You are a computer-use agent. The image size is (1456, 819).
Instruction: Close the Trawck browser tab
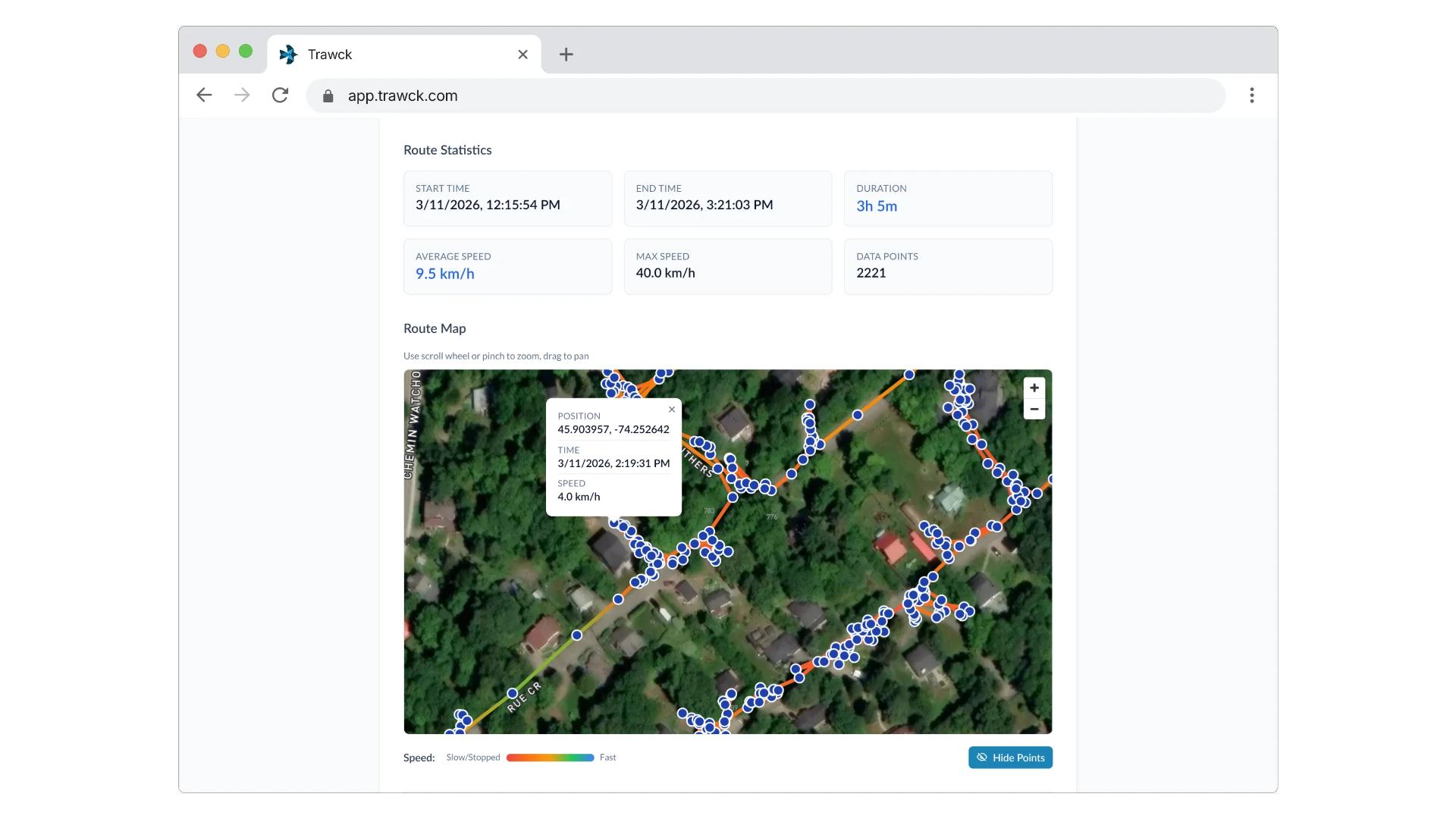[x=522, y=54]
